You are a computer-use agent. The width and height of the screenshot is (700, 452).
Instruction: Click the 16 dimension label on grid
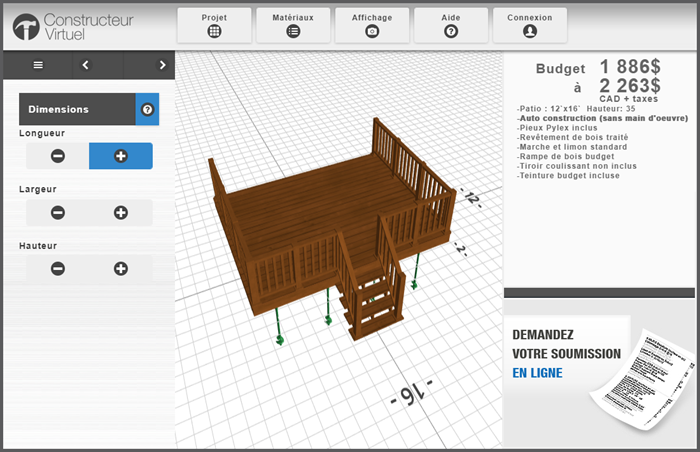pos(412,393)
